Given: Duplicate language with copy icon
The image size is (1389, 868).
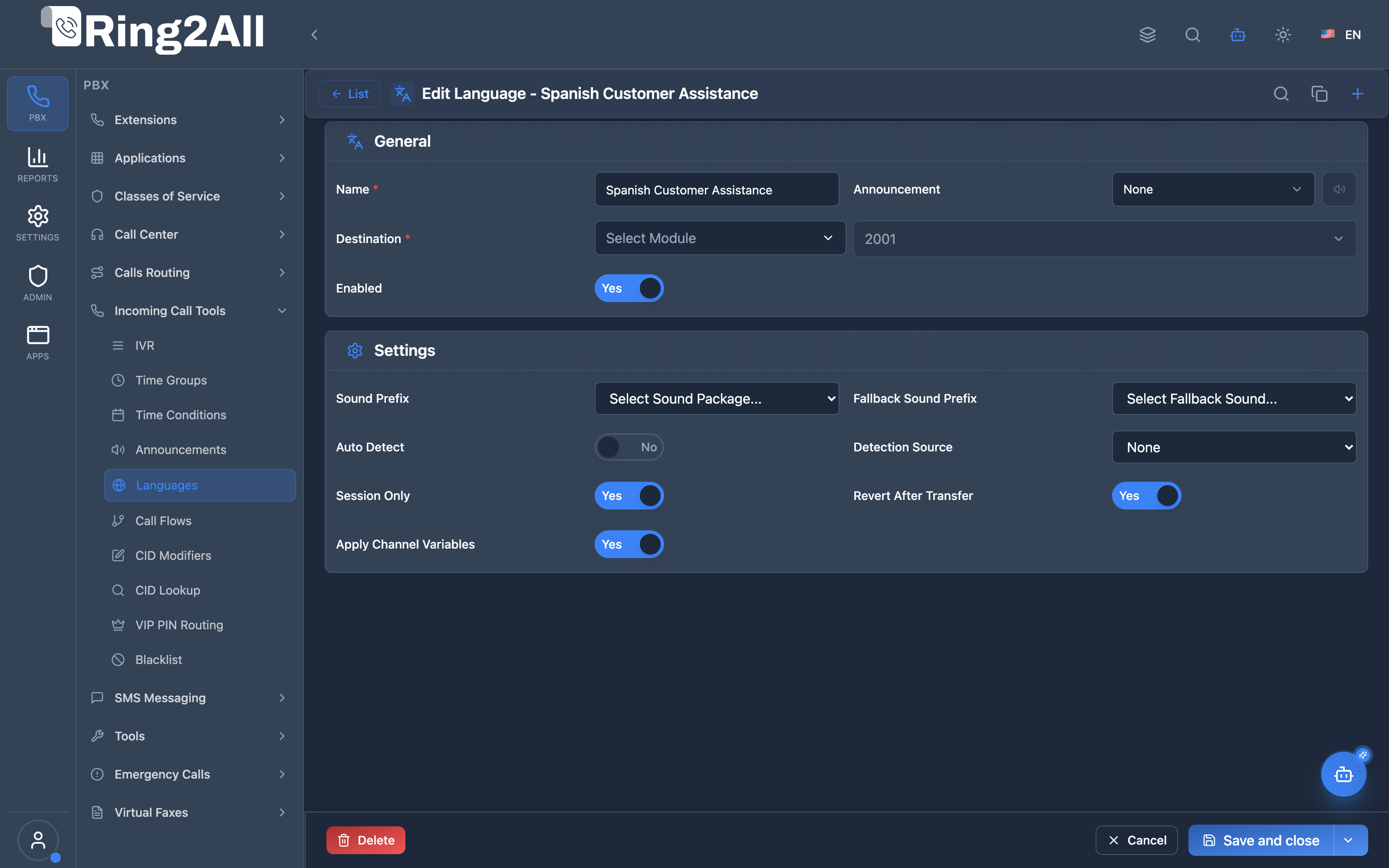Looking at the screenshot, I should point(1319,94).
